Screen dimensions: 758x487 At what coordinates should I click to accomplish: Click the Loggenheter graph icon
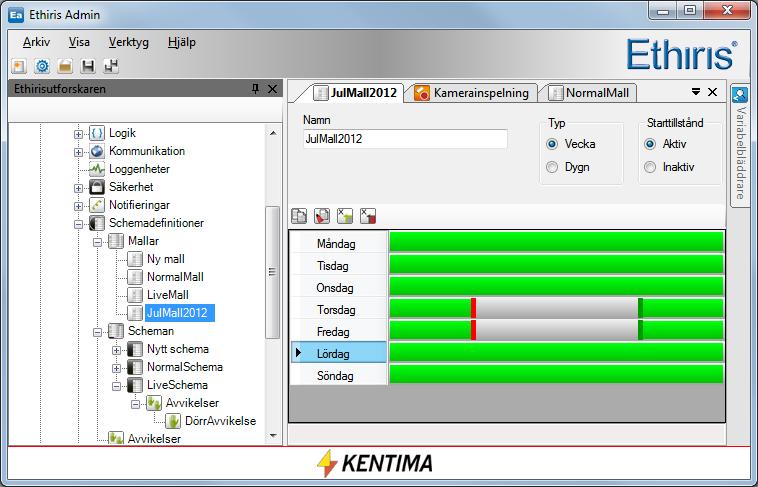point(97,169)
